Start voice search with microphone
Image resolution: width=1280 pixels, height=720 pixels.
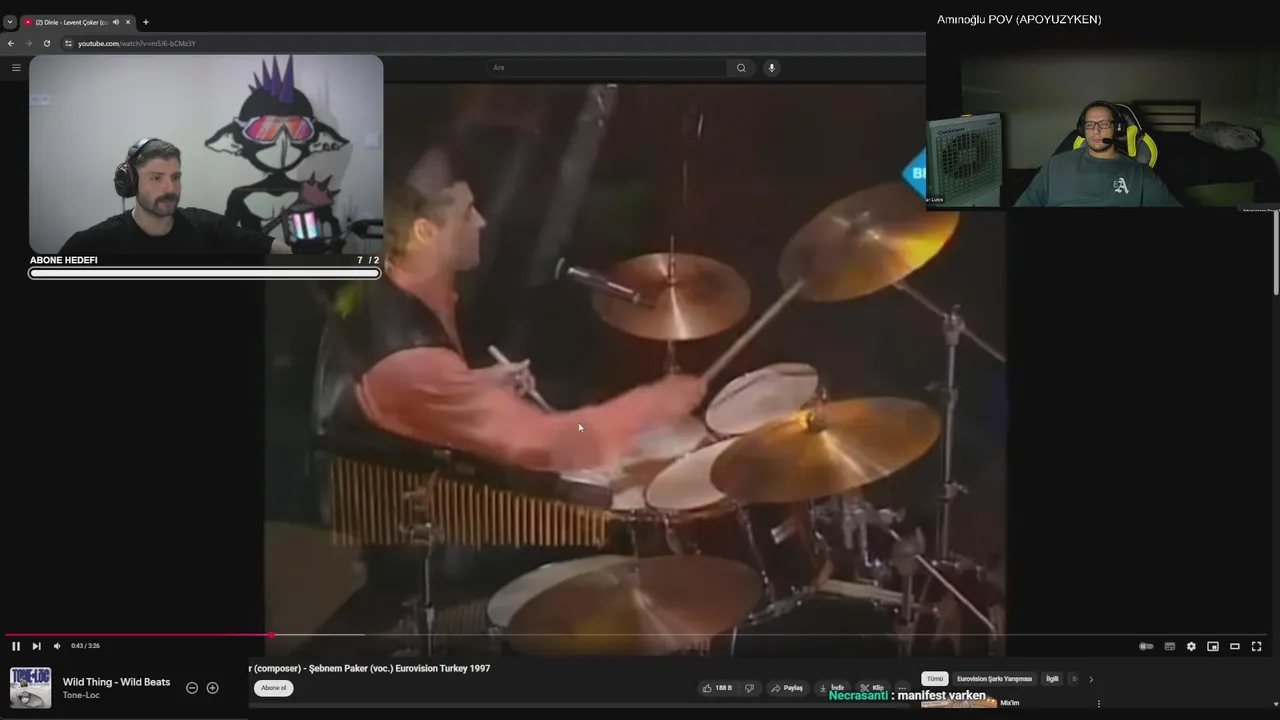(x=771, y=67)
